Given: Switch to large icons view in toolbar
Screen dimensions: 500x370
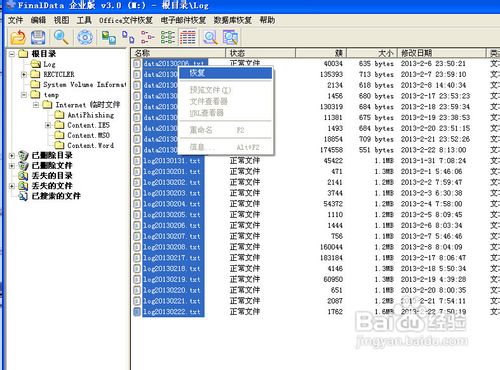Looking at the screenshot, I should click(x=109, y=37).
